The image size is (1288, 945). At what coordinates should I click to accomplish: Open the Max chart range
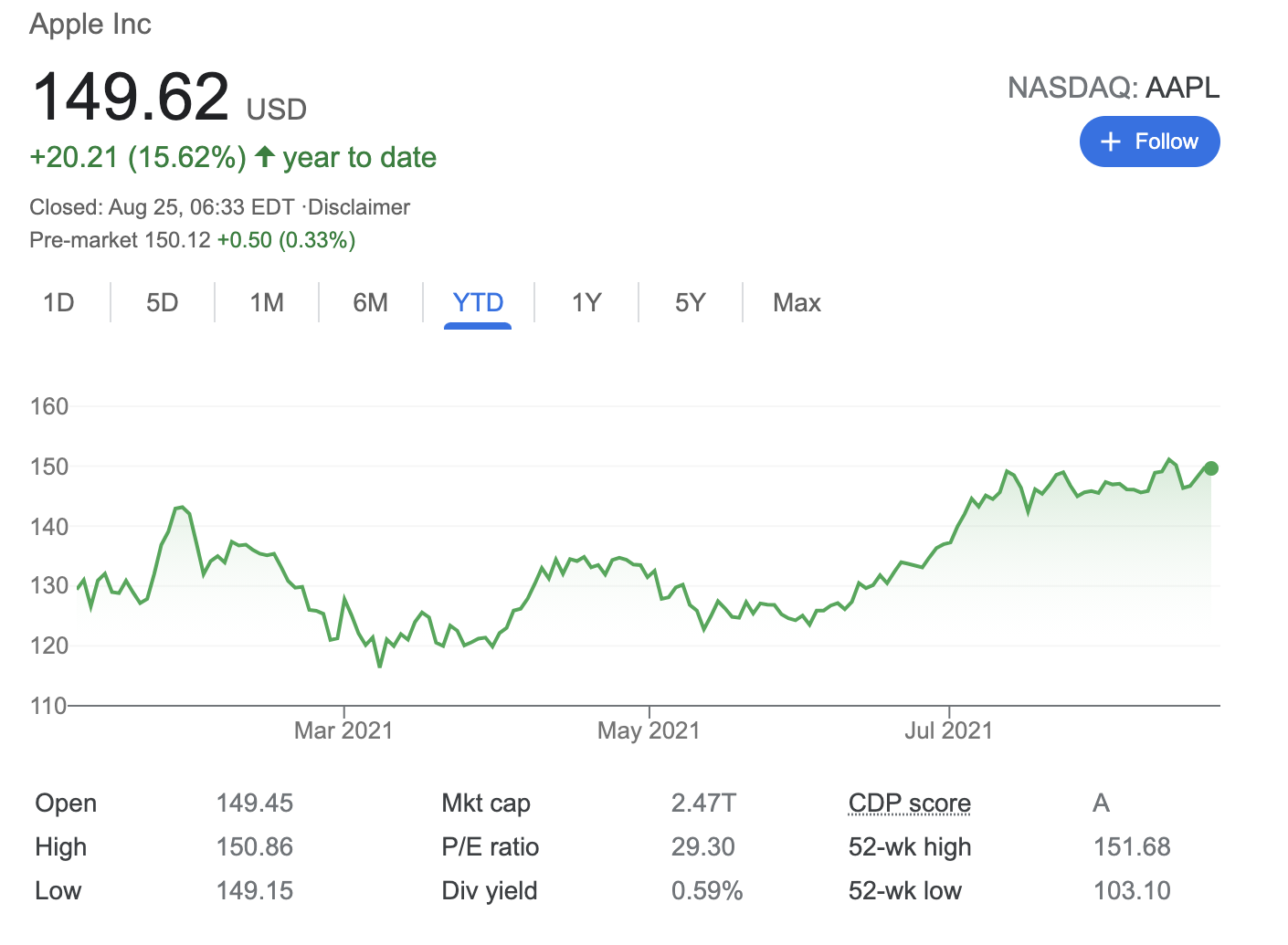point(797,302)
